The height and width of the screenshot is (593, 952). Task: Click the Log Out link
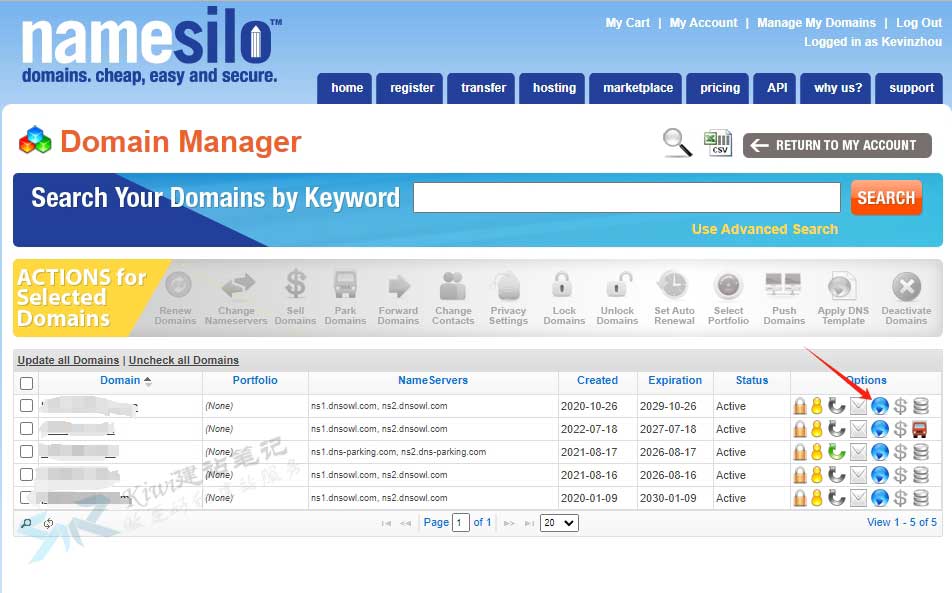click(x=919, y=22)
